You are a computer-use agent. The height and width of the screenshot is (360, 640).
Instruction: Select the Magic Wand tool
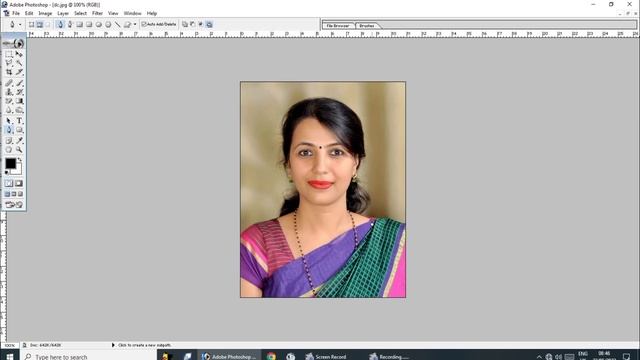coord(19,63)
